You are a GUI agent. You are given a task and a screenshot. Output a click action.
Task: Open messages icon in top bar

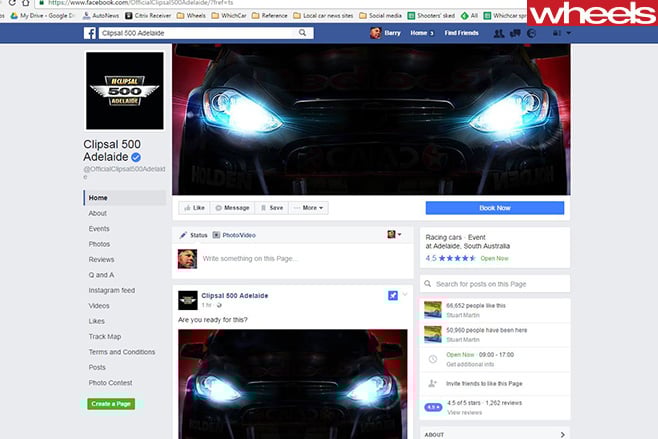click(515, 33)
